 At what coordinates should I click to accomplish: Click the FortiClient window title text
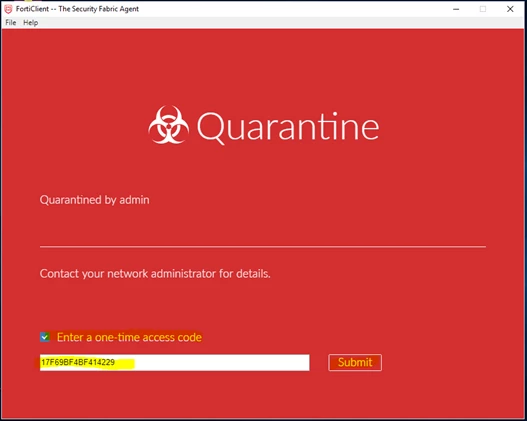point(77,9)
